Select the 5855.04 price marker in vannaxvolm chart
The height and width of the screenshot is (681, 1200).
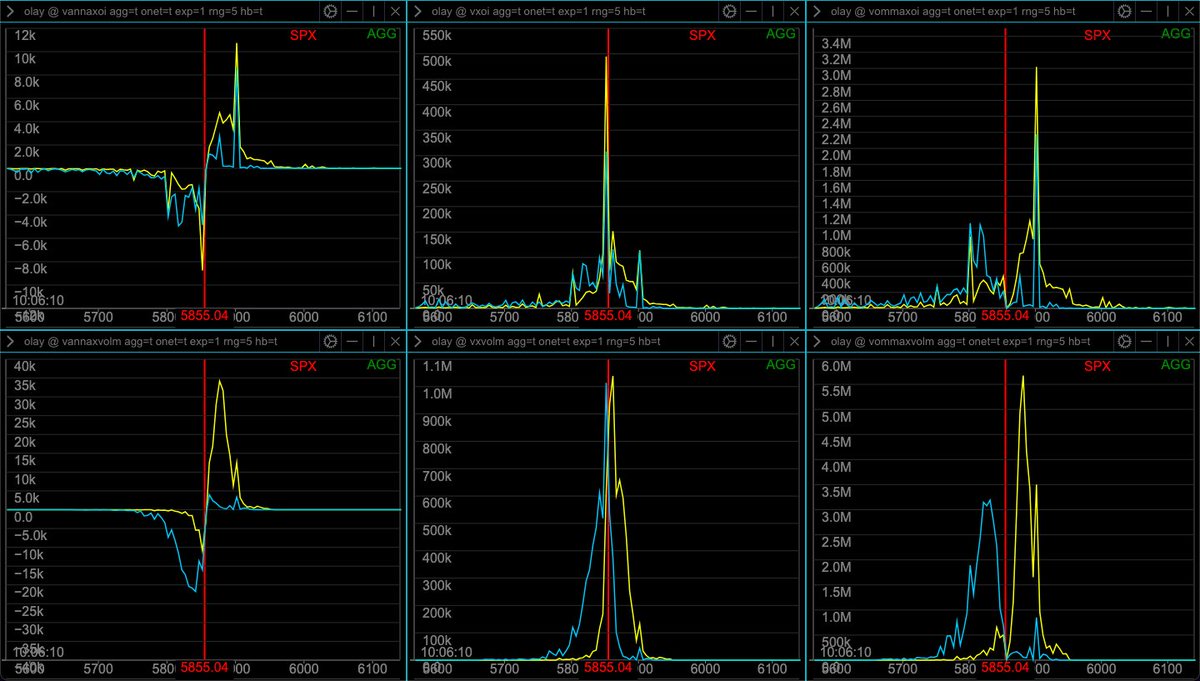coord(204,667)
